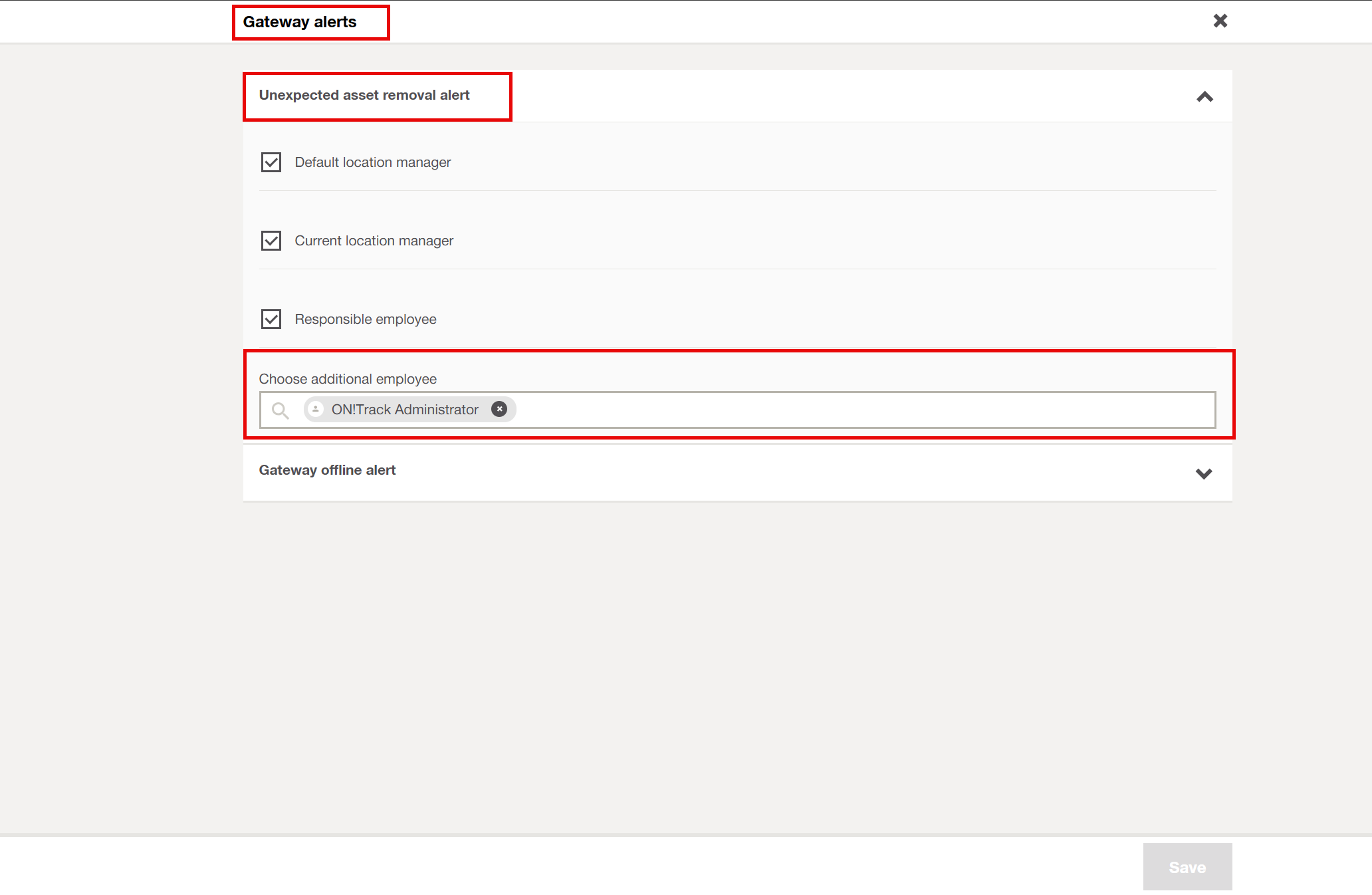Uncheck the Default location manager checkbox
This screenshot has height=895, width=1372.
pos(271,162)
